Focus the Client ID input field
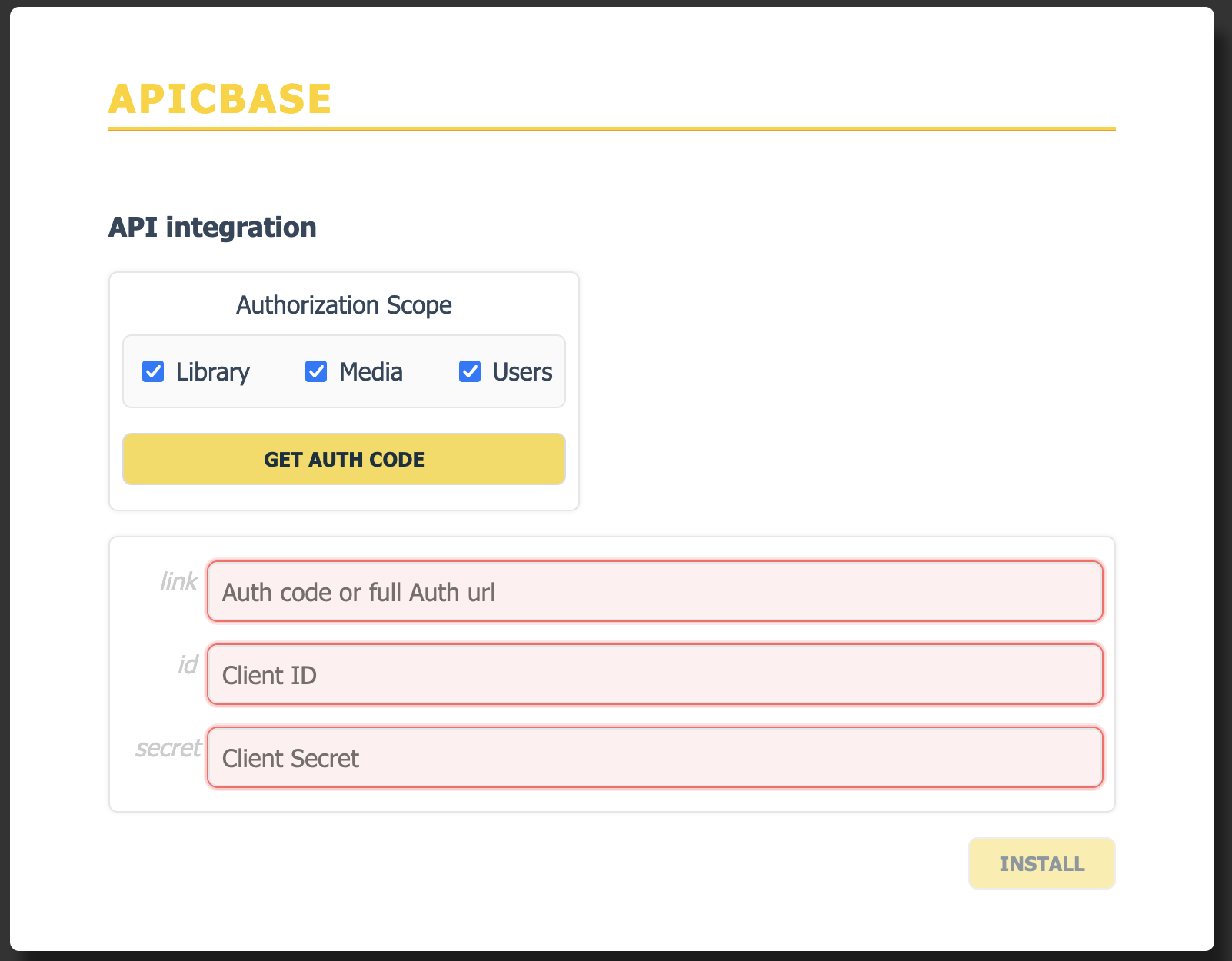This screenshot has width=1232, height=961. [x=655, y=674]
